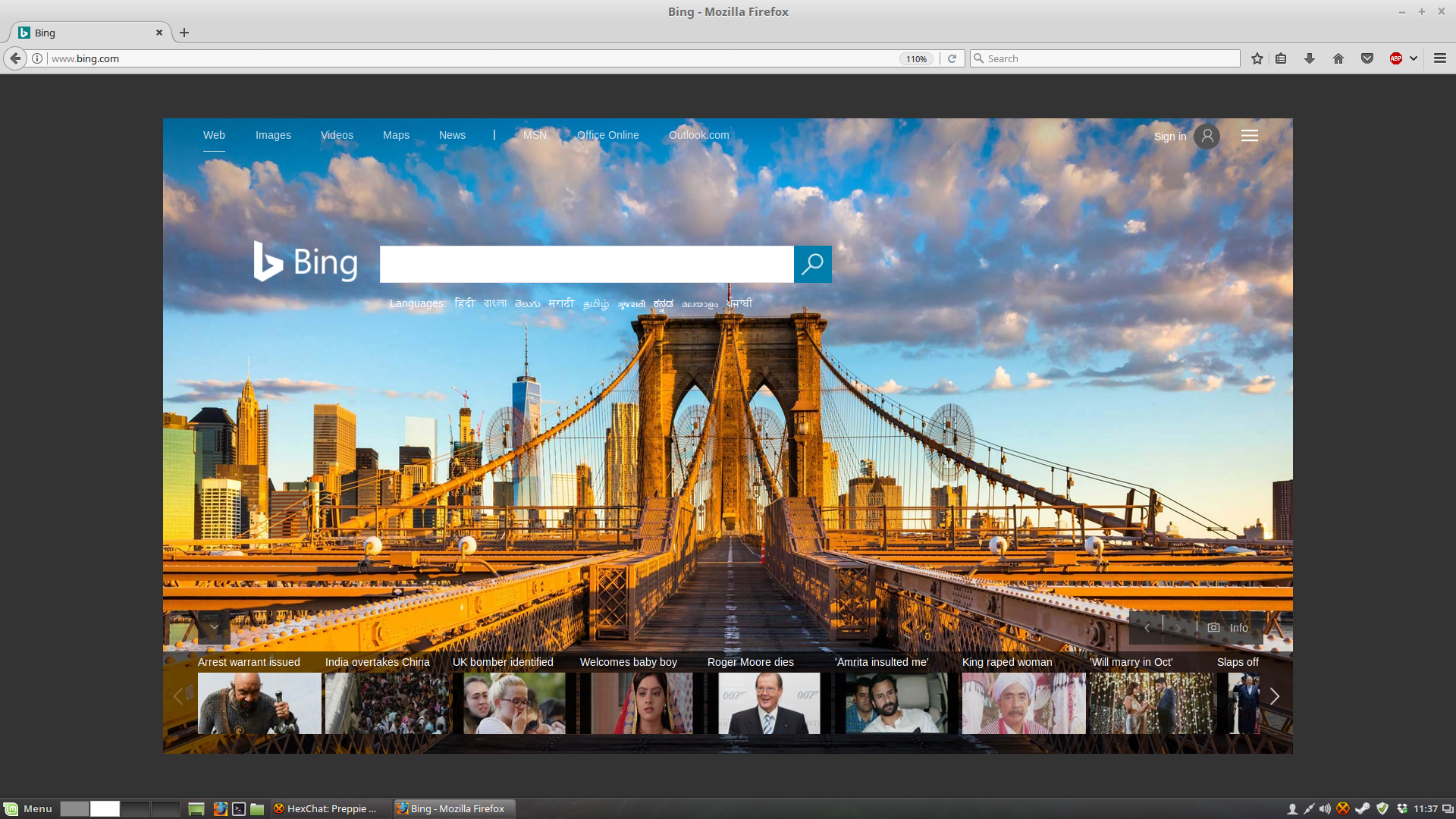The image size is (1456, 819).
Task: Click the Sign in link
Action: (1170, 136)
